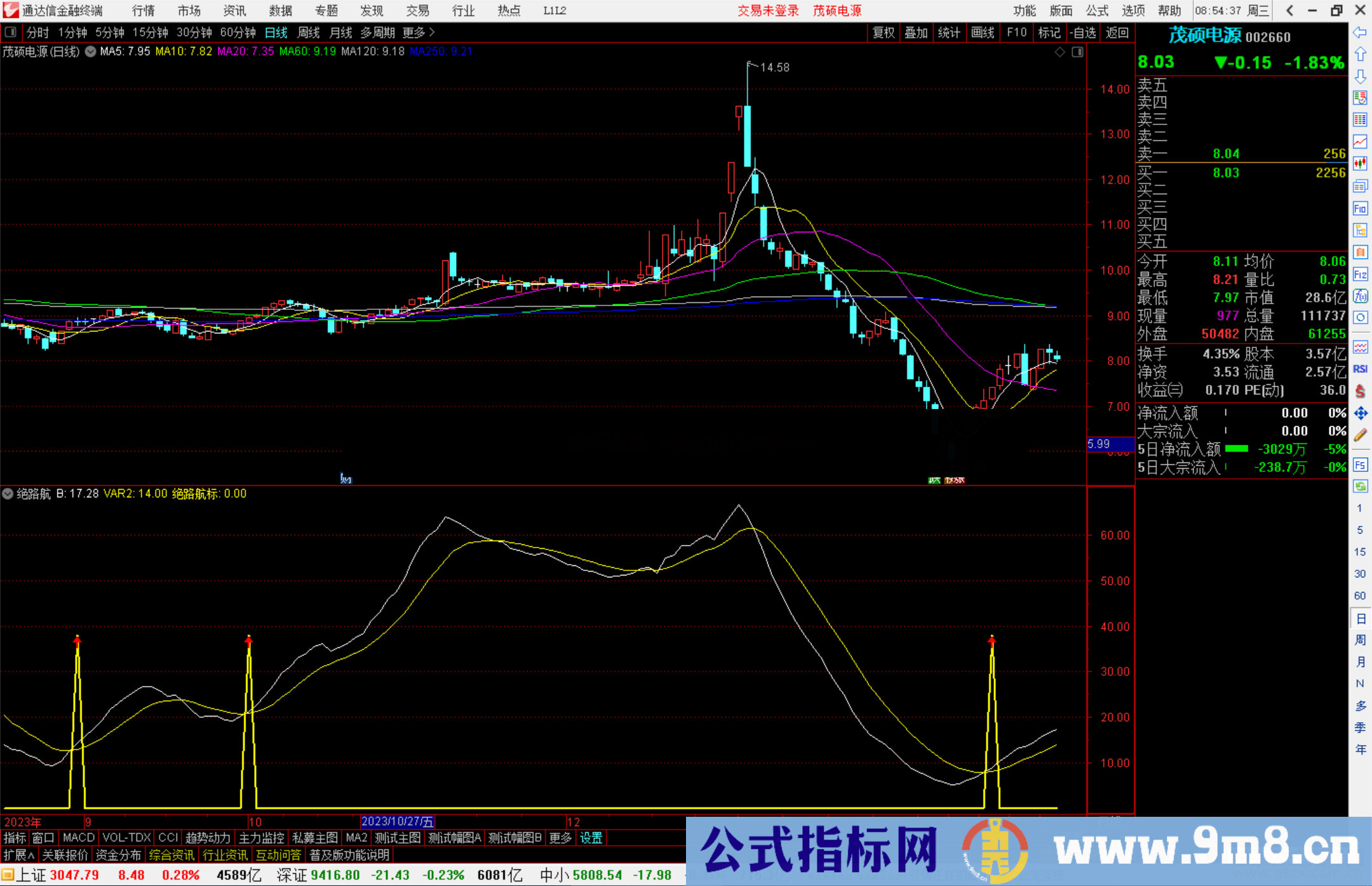
Task: Click the 返回 button in chart toolbar
Action: pos(1117,32)
